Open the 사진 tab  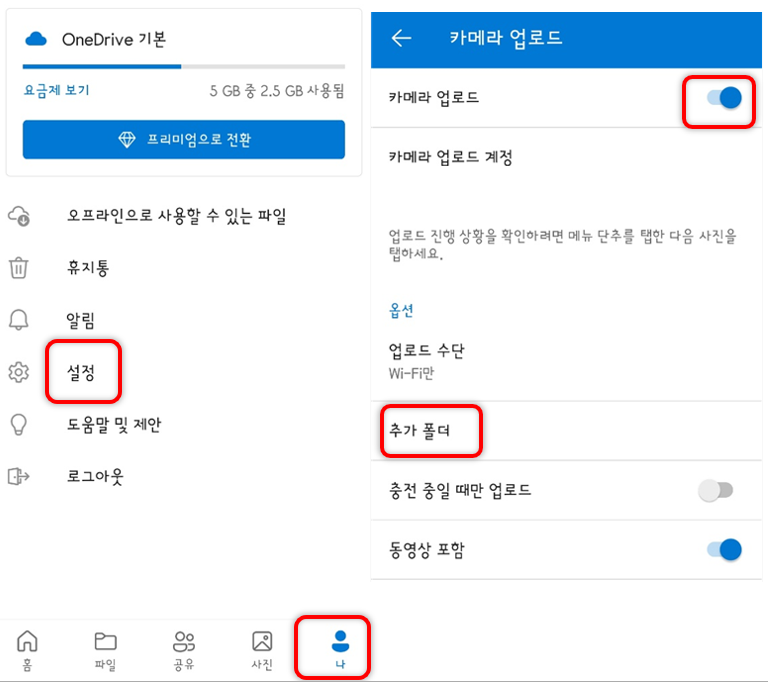pyautogui.click(x=262, y=649)
